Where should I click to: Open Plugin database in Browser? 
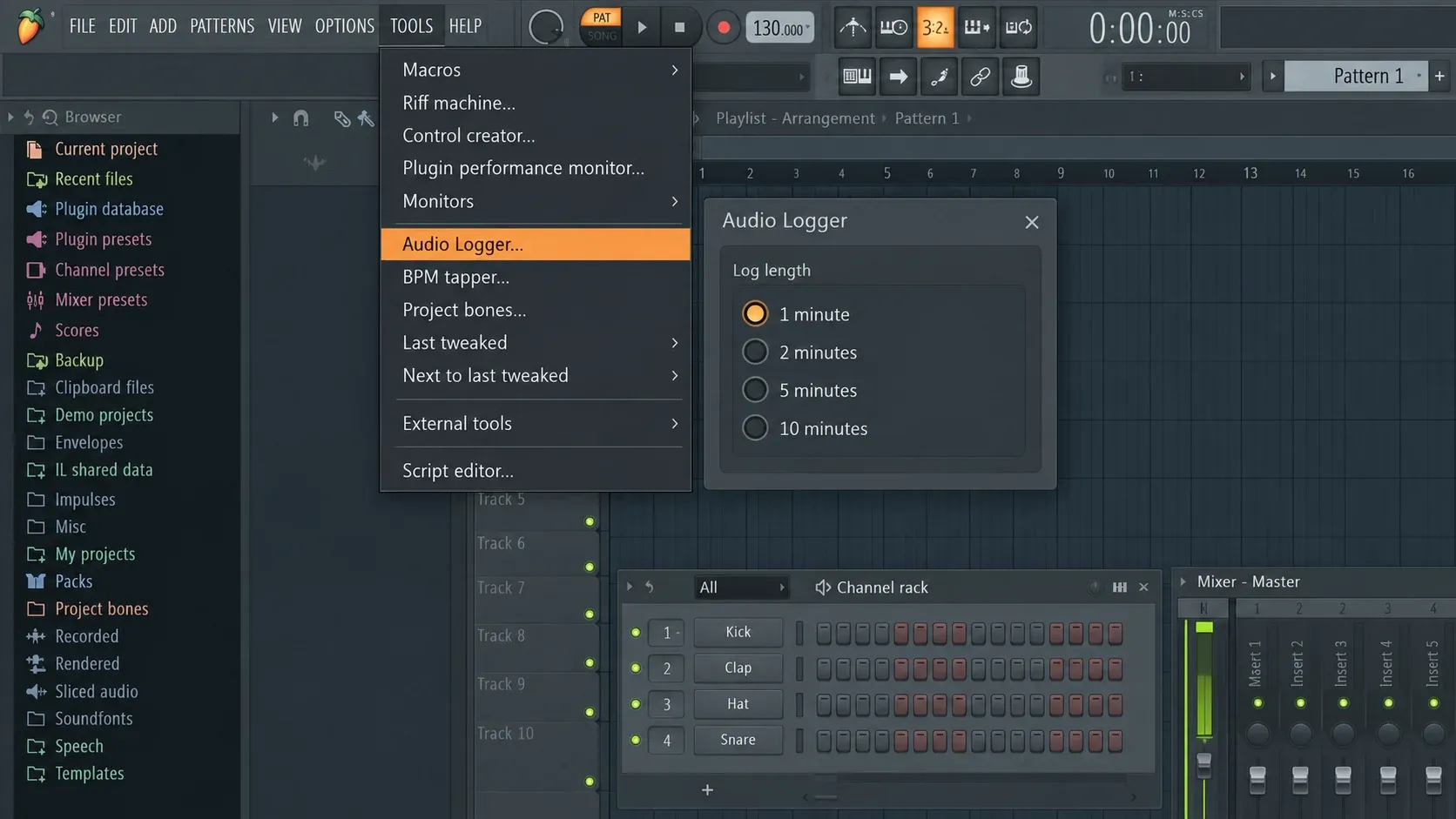coord(109,209)
